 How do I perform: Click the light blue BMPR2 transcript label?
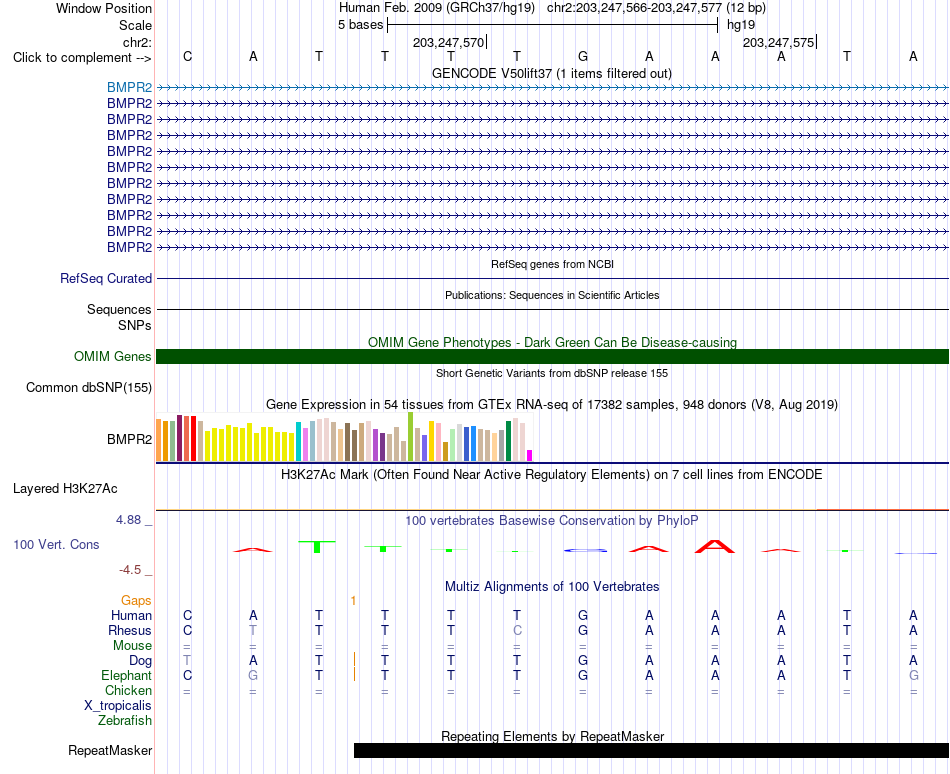(x=129, y=88)
